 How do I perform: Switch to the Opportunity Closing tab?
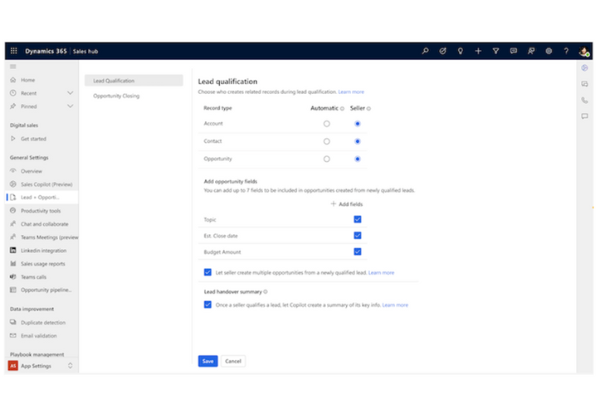pos(117,96)
